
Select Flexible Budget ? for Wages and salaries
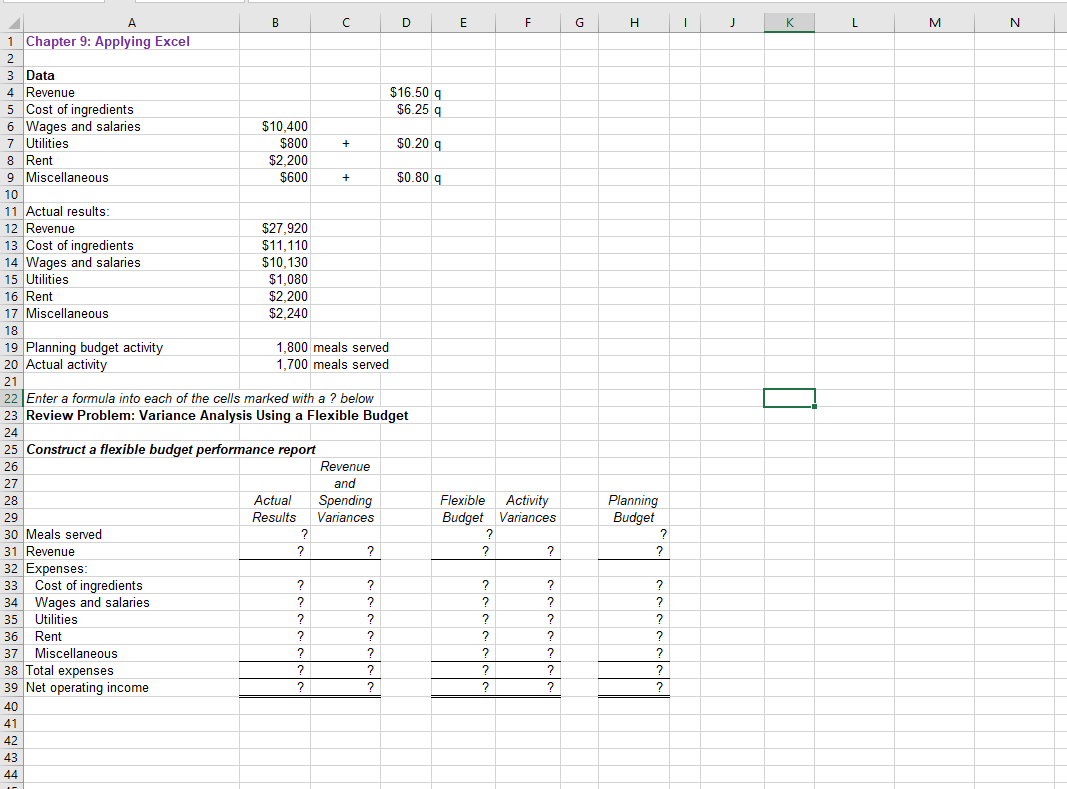463,603
